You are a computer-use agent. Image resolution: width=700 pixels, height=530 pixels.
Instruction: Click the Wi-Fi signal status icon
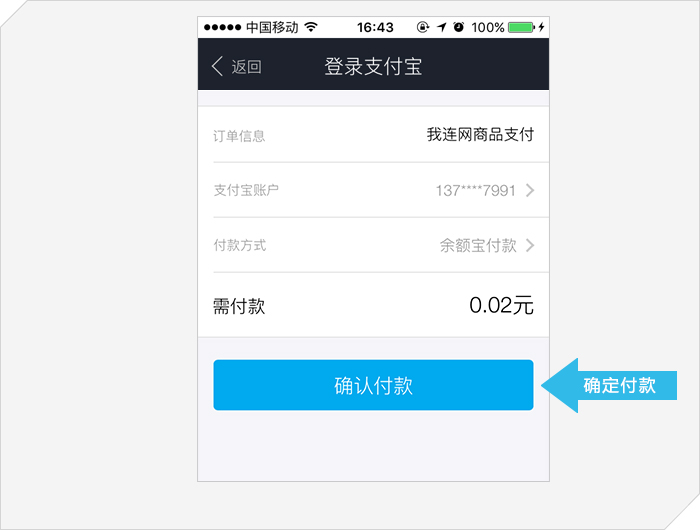pos(311,27)
